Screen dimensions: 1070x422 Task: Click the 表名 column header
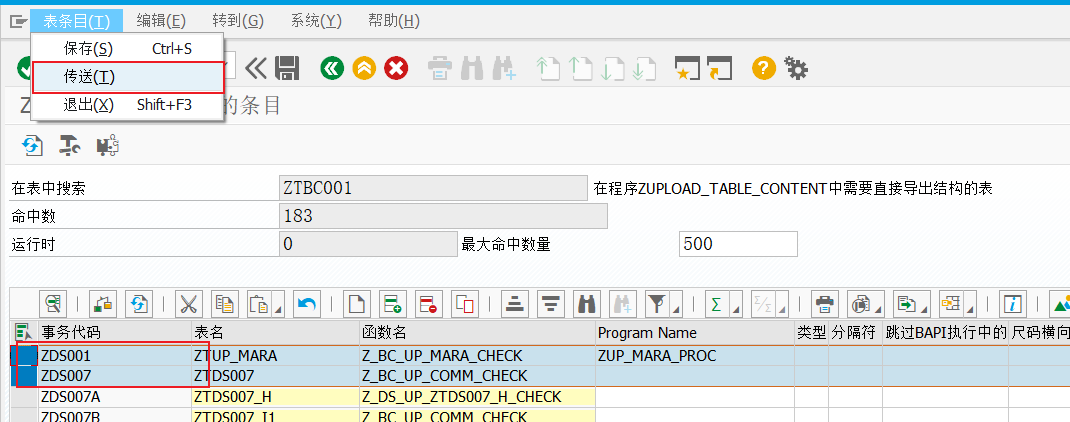276,333
